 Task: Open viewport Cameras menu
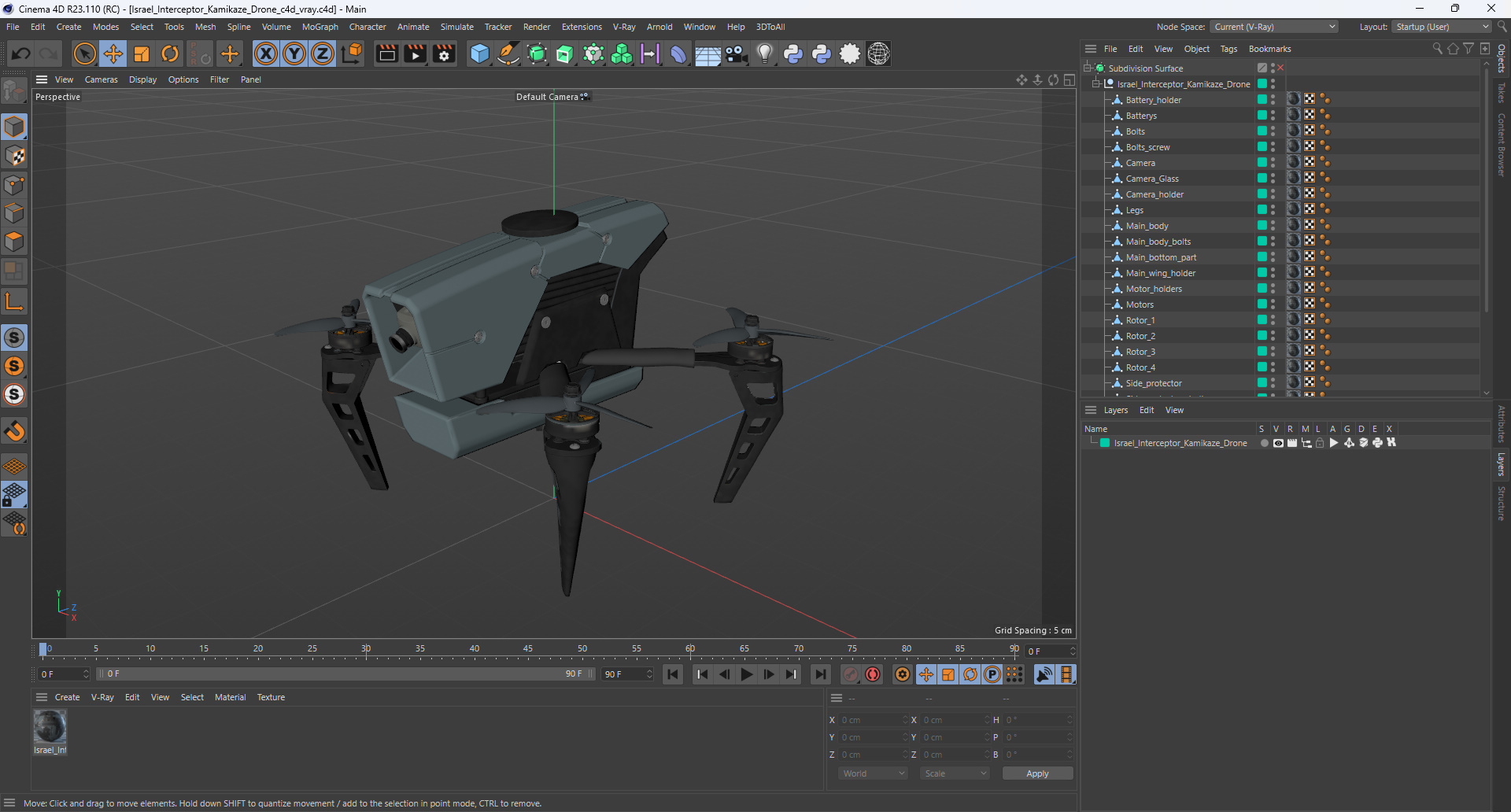[x=101, y=79]
